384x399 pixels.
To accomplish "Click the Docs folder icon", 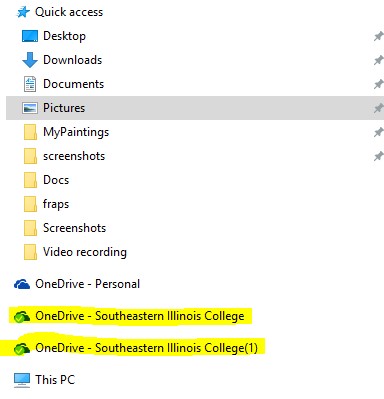I will (30, 180).
